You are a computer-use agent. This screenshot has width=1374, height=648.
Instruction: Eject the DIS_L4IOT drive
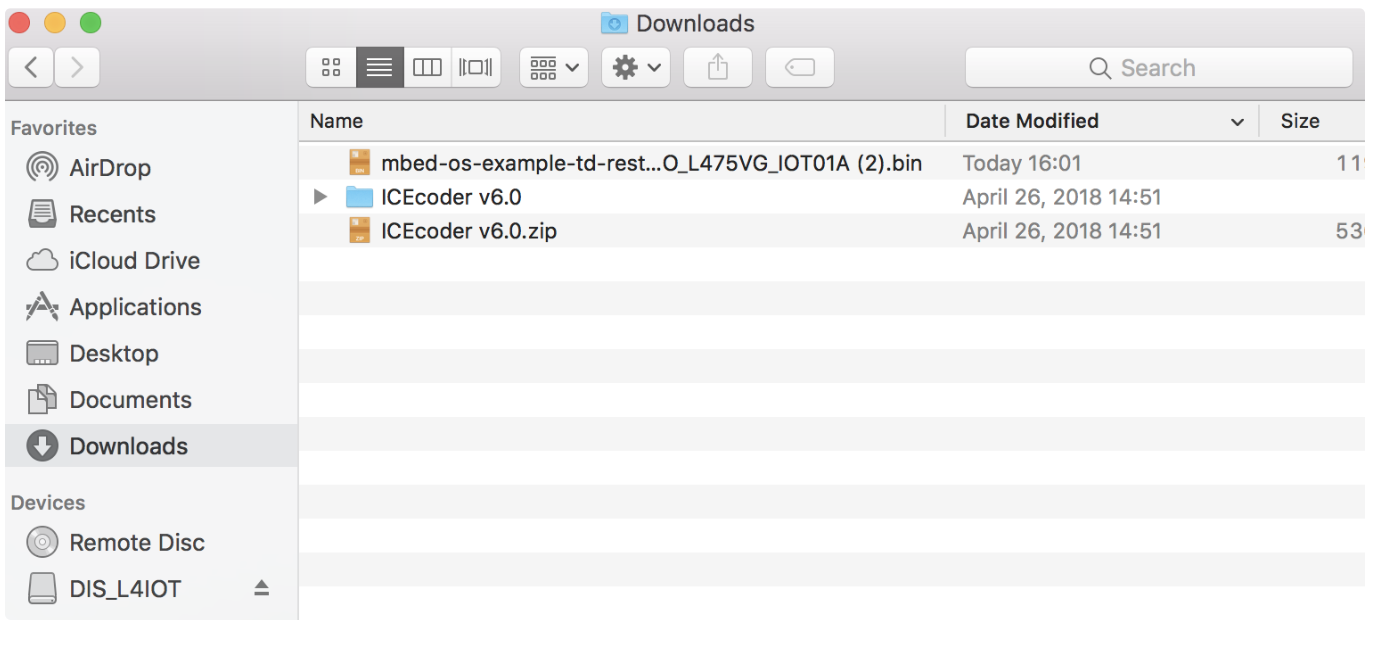click(x=261, y=589)
